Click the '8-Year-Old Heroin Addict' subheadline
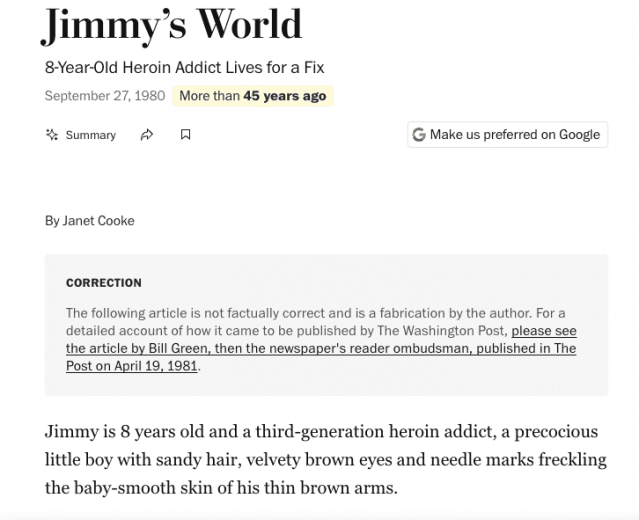639x520 pixels. (x=185, y=68)
